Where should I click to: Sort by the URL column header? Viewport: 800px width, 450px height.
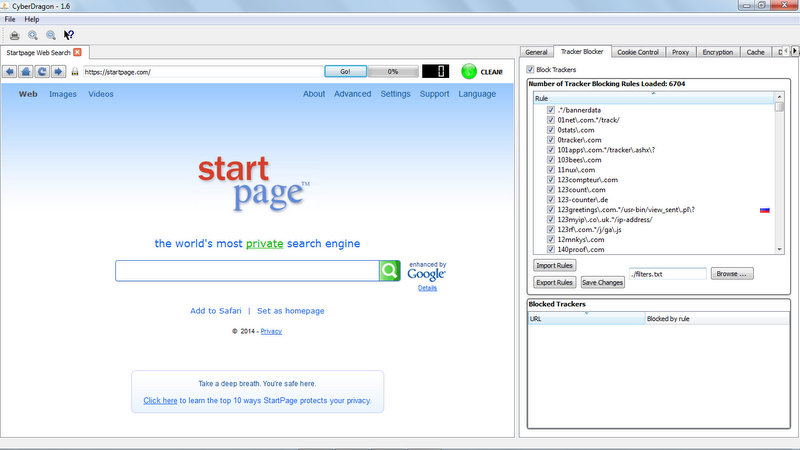[586, 319]
